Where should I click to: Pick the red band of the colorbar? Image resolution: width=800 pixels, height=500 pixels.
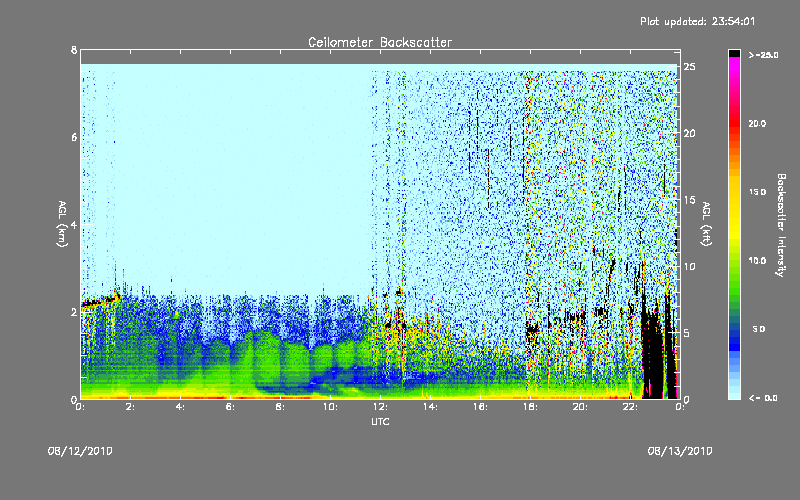click(x=734, y=125)
